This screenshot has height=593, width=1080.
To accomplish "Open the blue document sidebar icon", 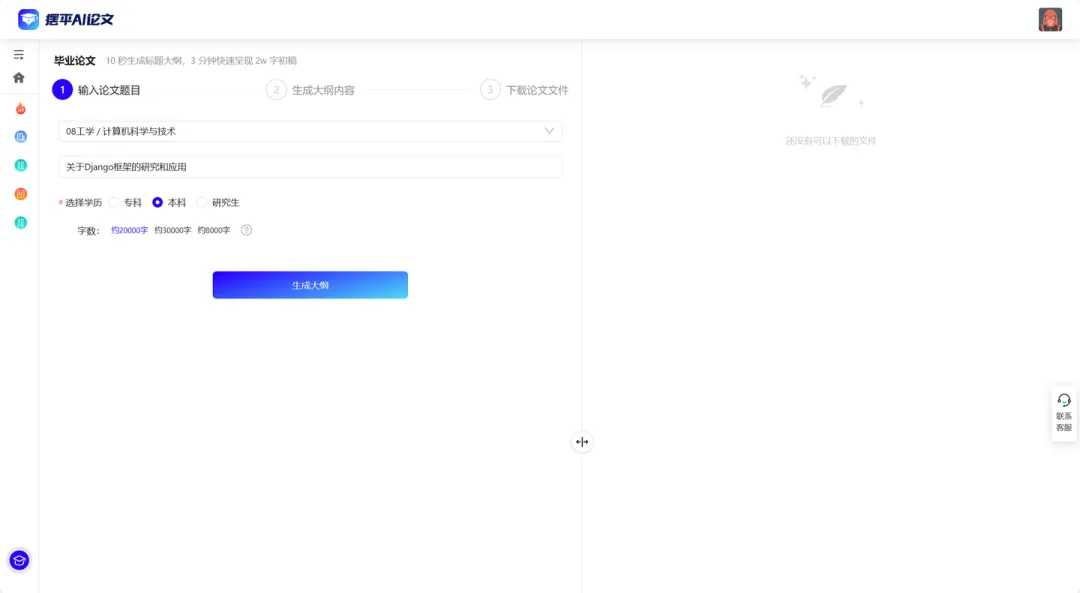I will [20, 136].
